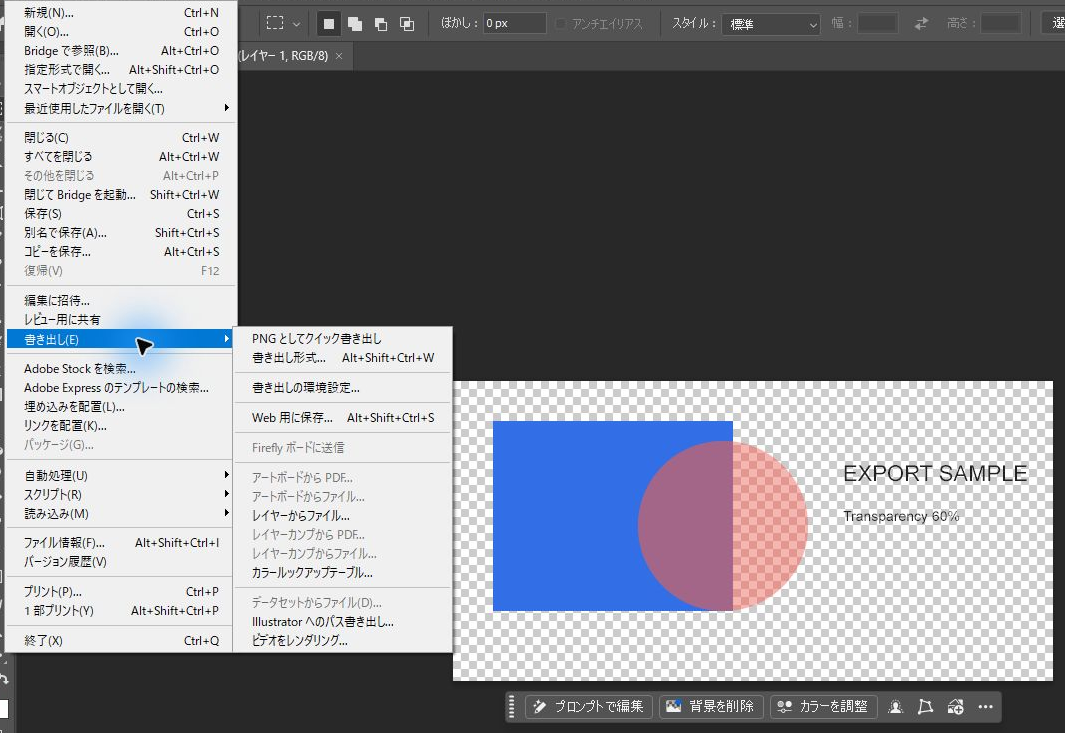Open the contextual taskbar more options
Screen dimensions: 1065x733
click(x=986, y=707)
